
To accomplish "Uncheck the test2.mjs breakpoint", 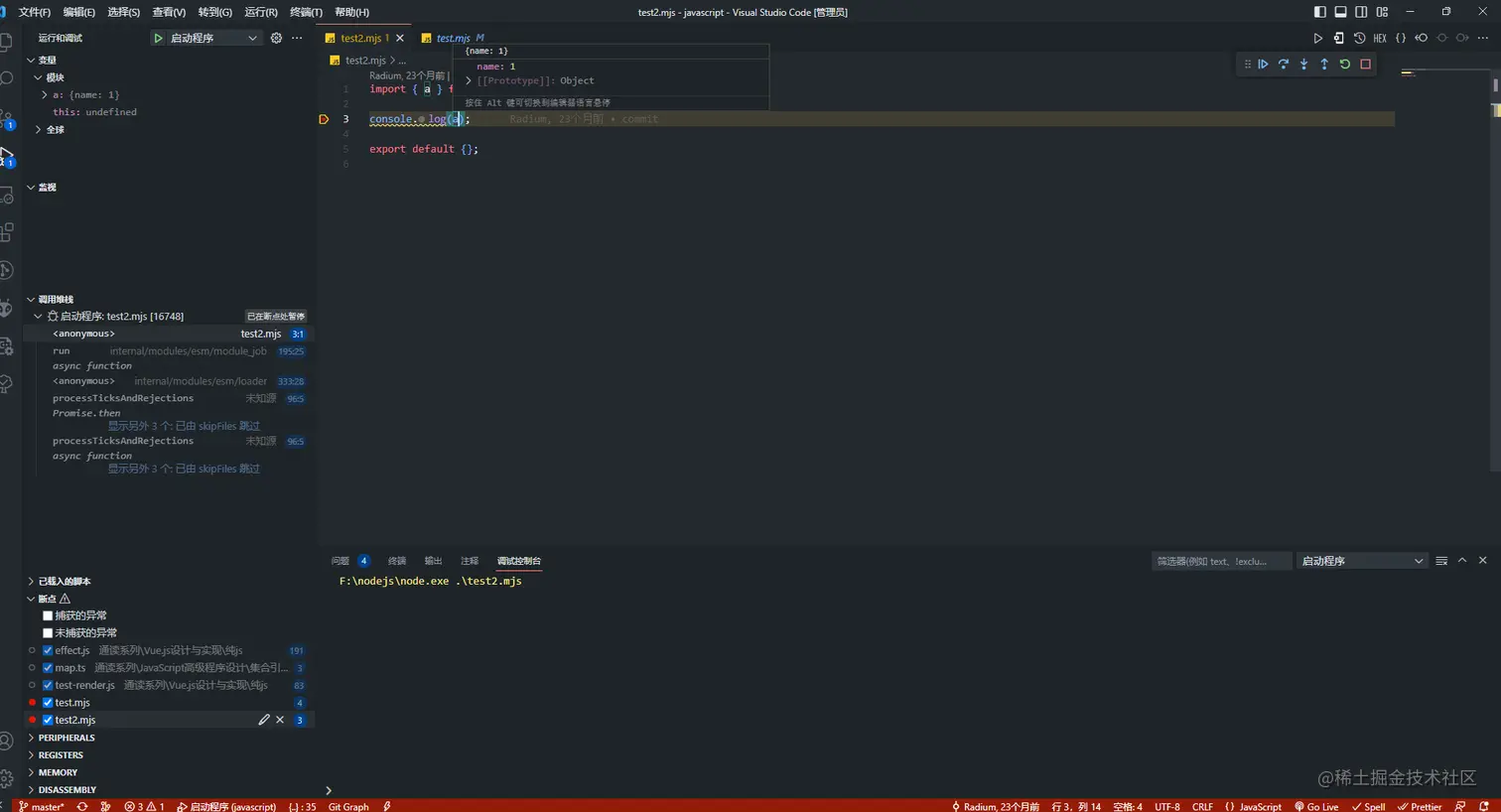I will [48, 720].
